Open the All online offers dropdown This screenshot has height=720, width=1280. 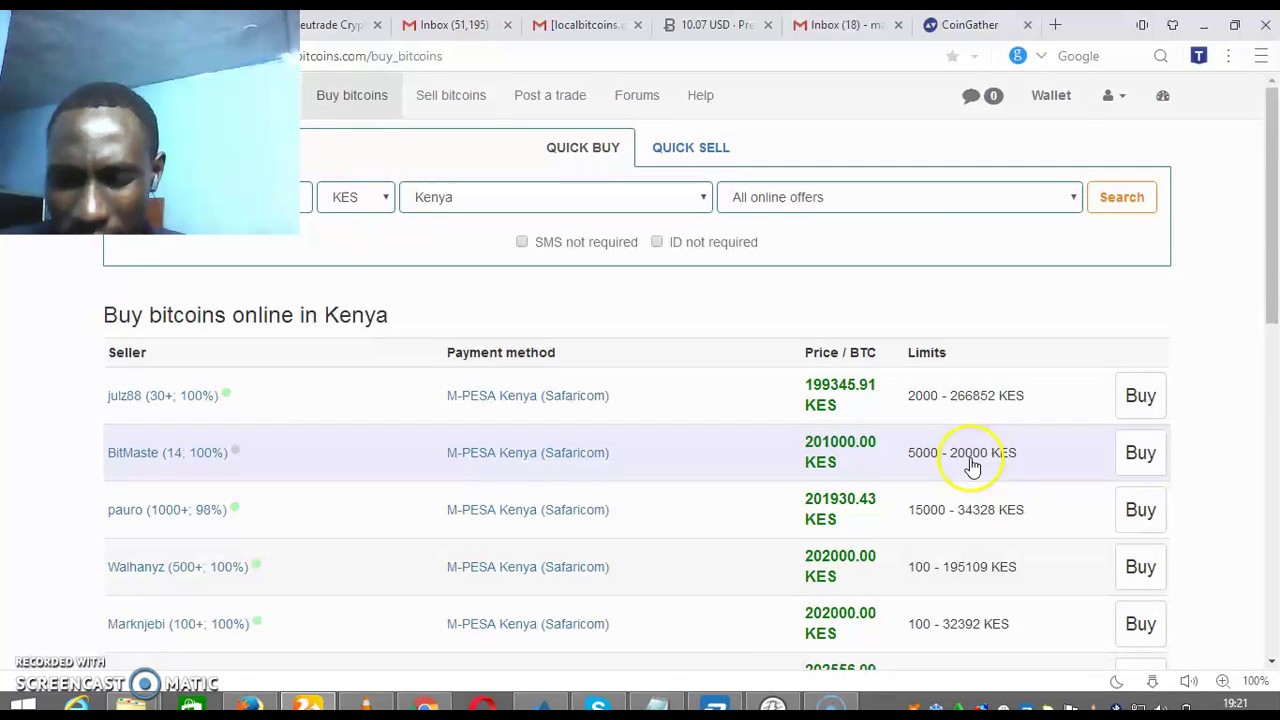[x=899, y=197]
